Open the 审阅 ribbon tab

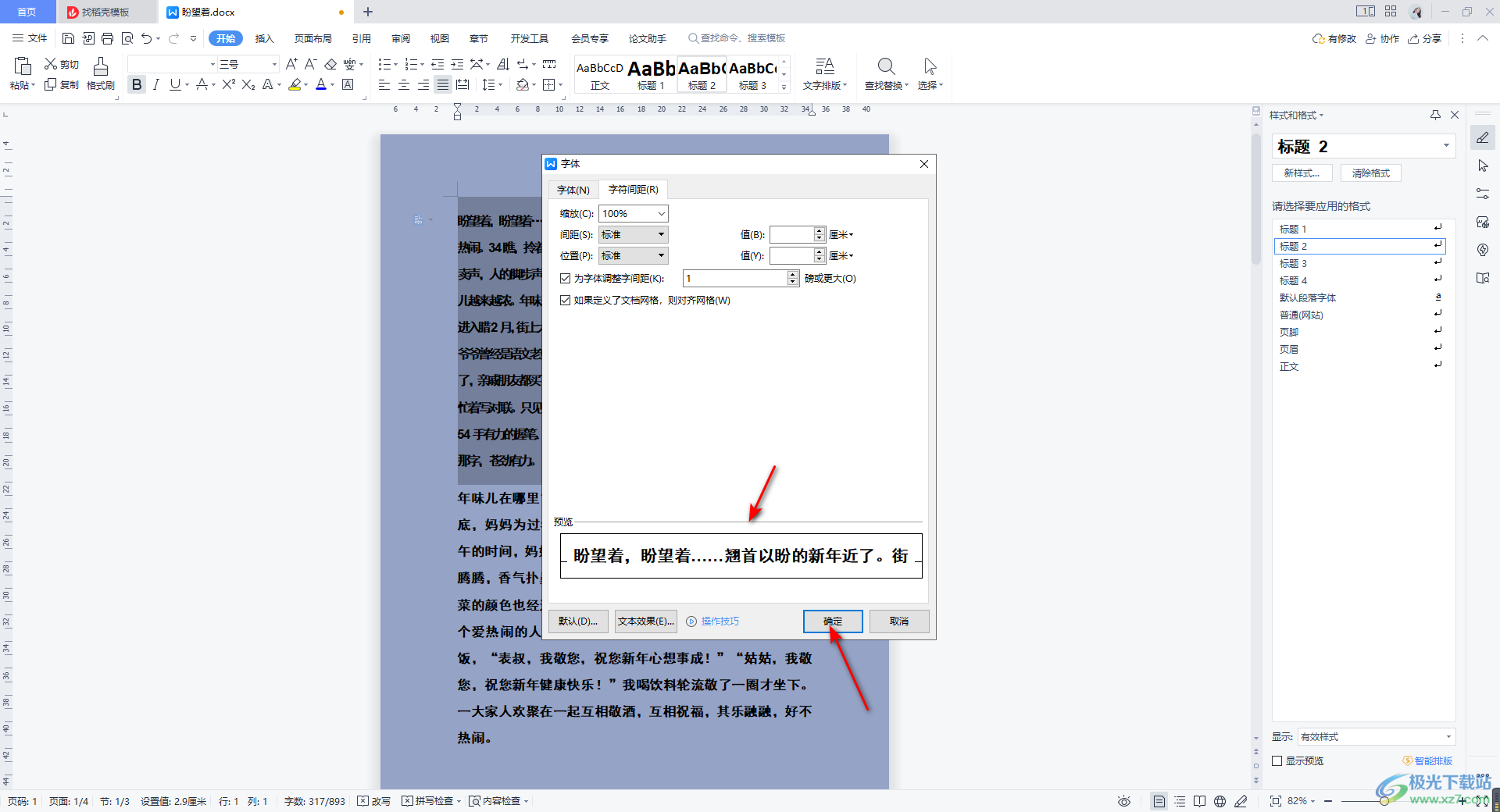(401, 38)
